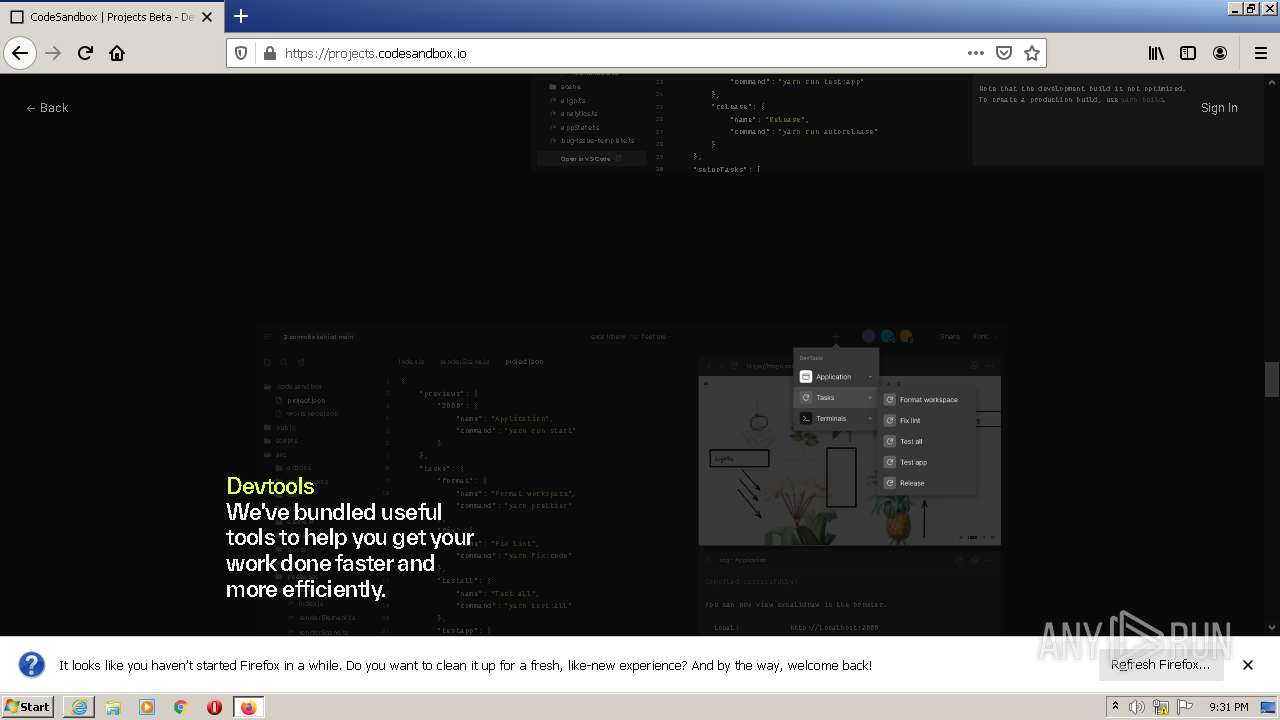Open the Firefox hamburger menu
1280x720 pixels.
[1260, 53]
